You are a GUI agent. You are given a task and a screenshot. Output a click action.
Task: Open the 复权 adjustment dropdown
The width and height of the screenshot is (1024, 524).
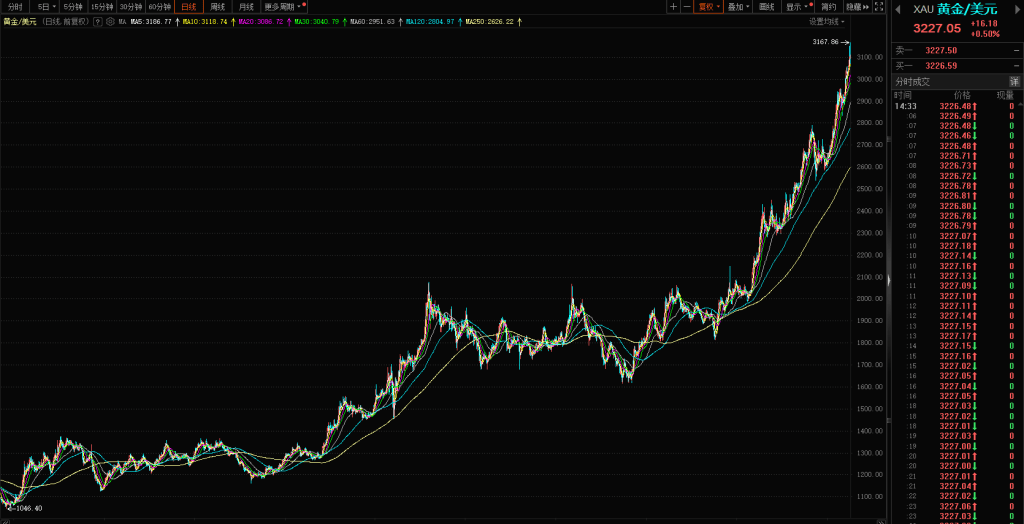click(709, 7)
